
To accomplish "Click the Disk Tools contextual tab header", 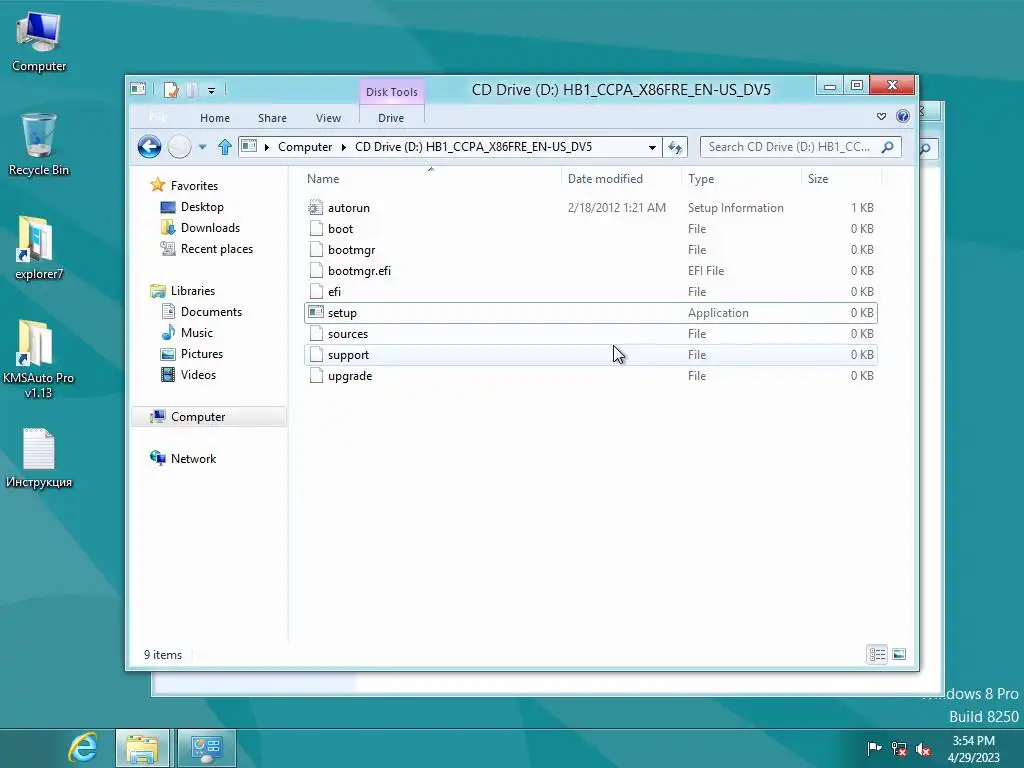I will pos(392,92).
